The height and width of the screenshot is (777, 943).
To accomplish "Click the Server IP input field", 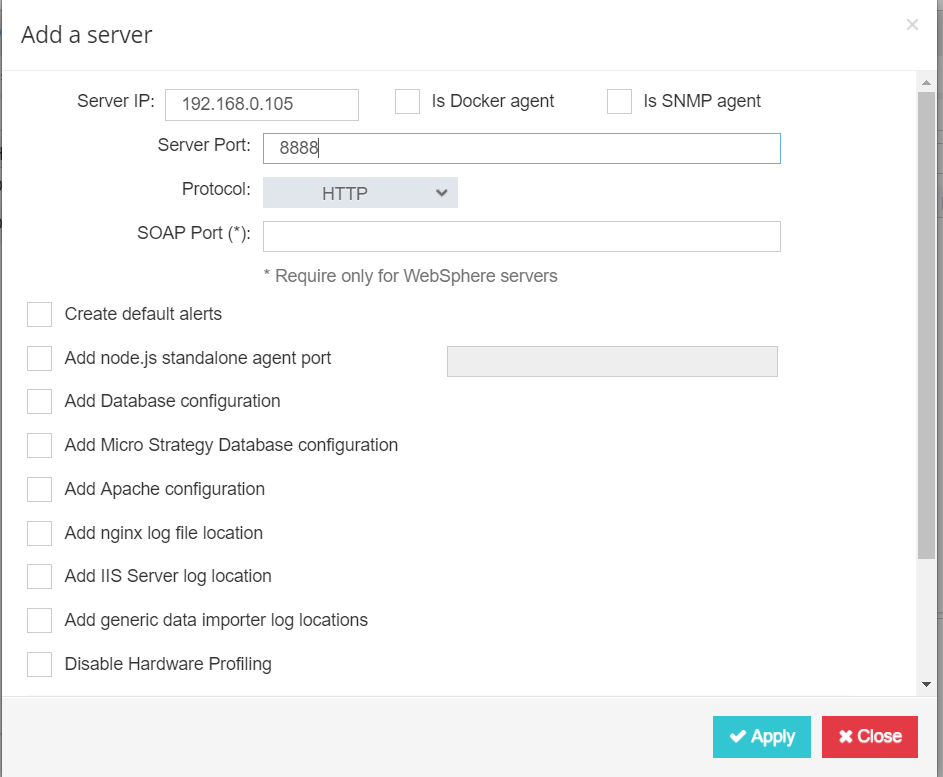I will pos(261,104).
